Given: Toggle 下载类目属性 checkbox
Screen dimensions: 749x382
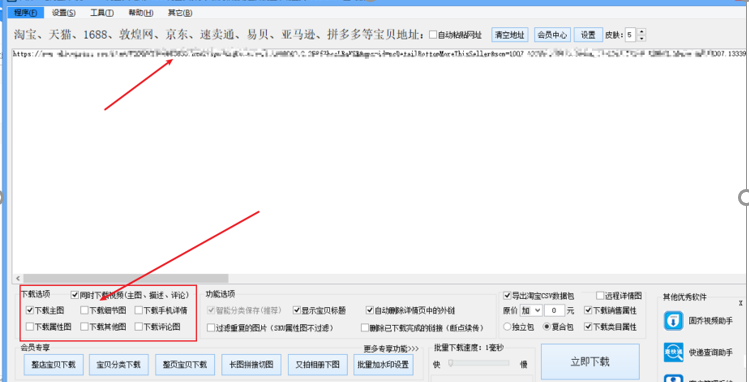Looking at the screenshot, I should [588, 327].
